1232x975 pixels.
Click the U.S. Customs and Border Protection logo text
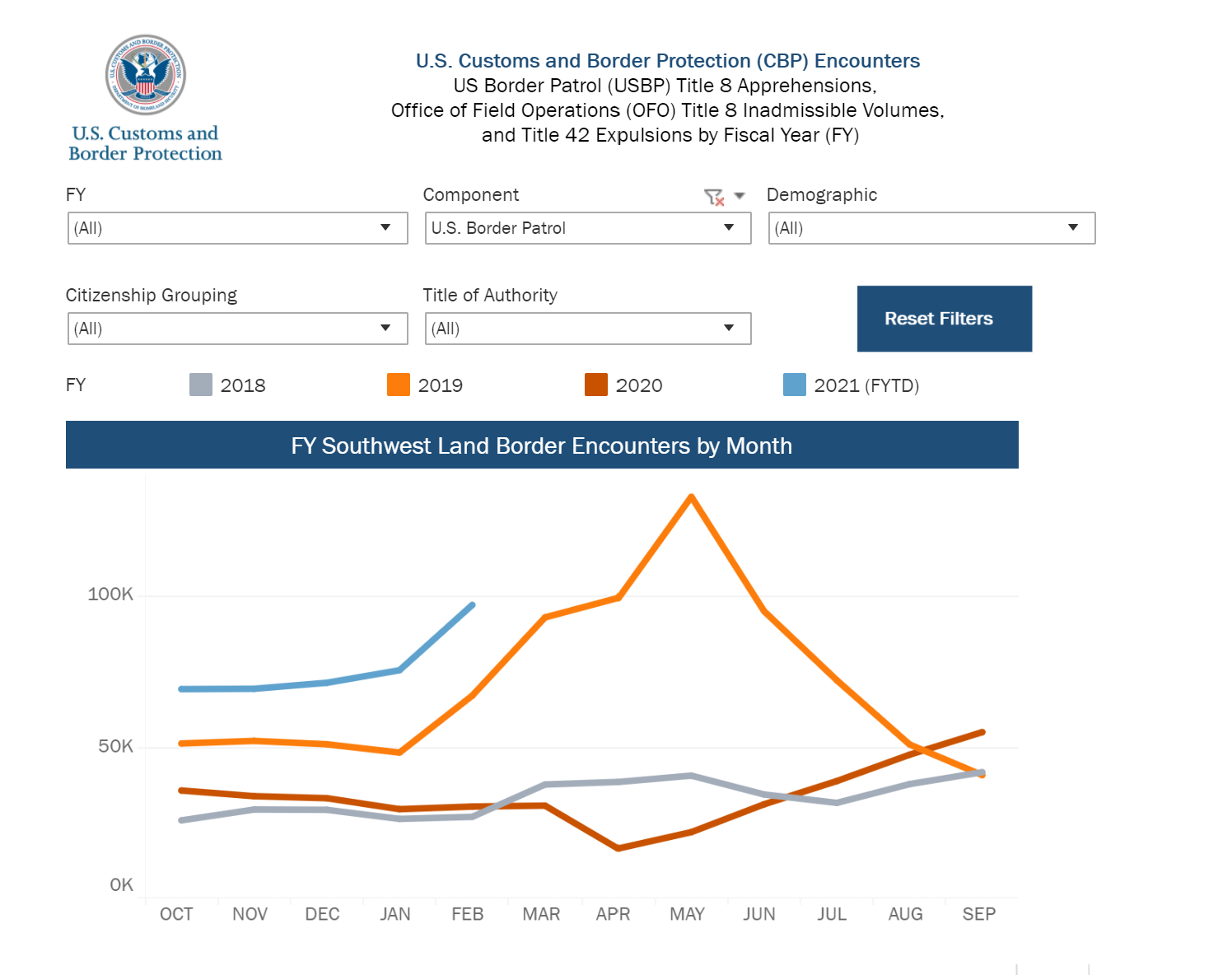click(145, 143)
